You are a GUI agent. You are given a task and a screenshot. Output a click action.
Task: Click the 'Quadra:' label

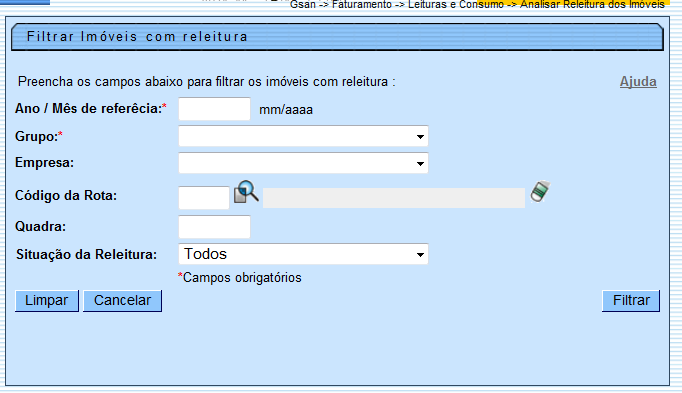[x=40, y=226]
